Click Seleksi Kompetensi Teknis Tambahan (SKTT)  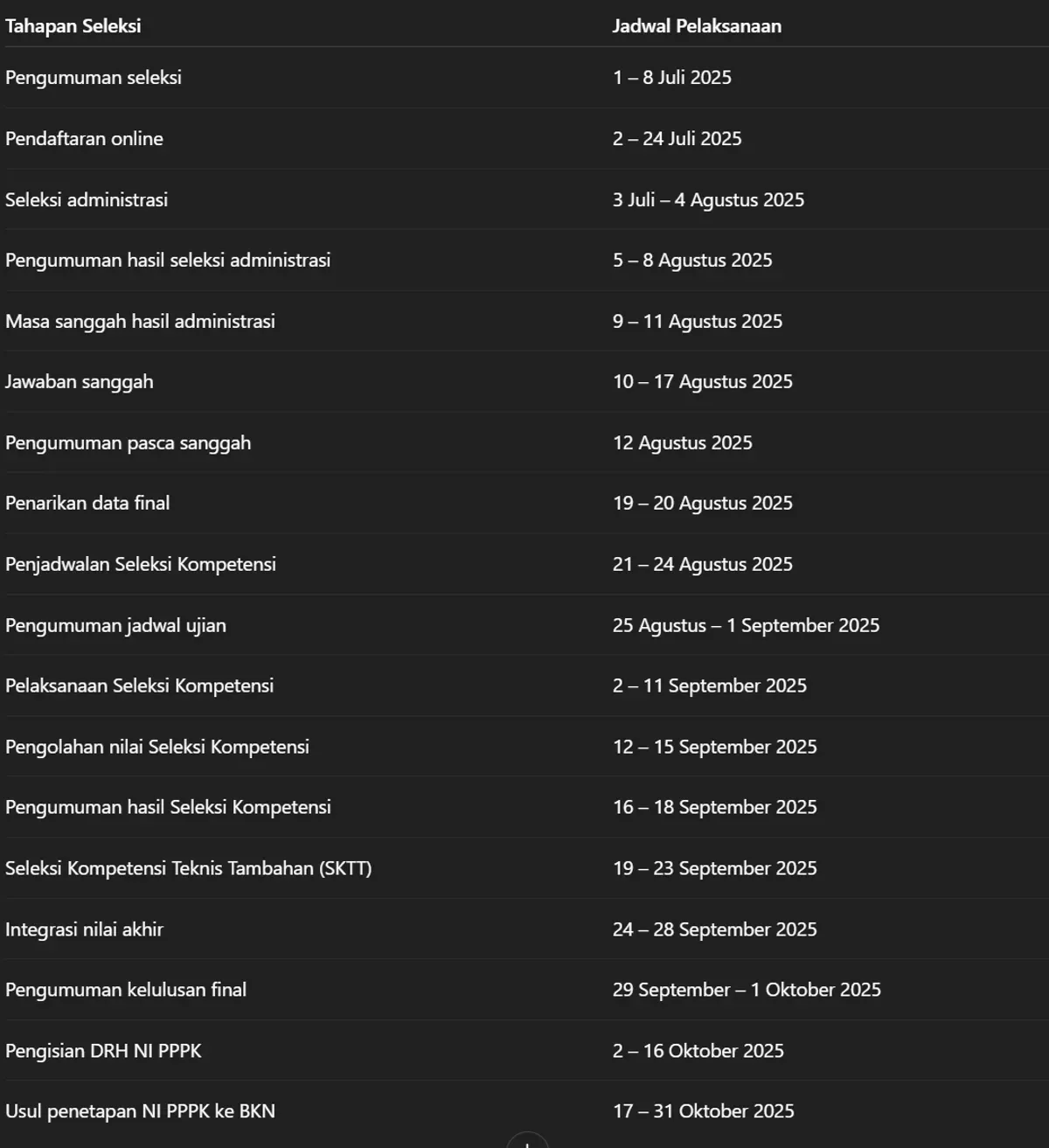pyautogui.click(x=189, y=868)
